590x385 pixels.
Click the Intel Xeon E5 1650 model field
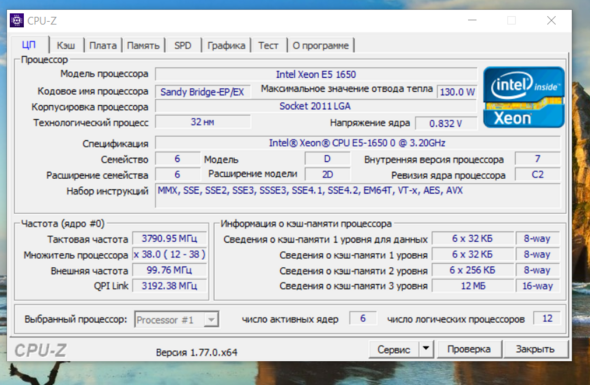click(316, 74)
